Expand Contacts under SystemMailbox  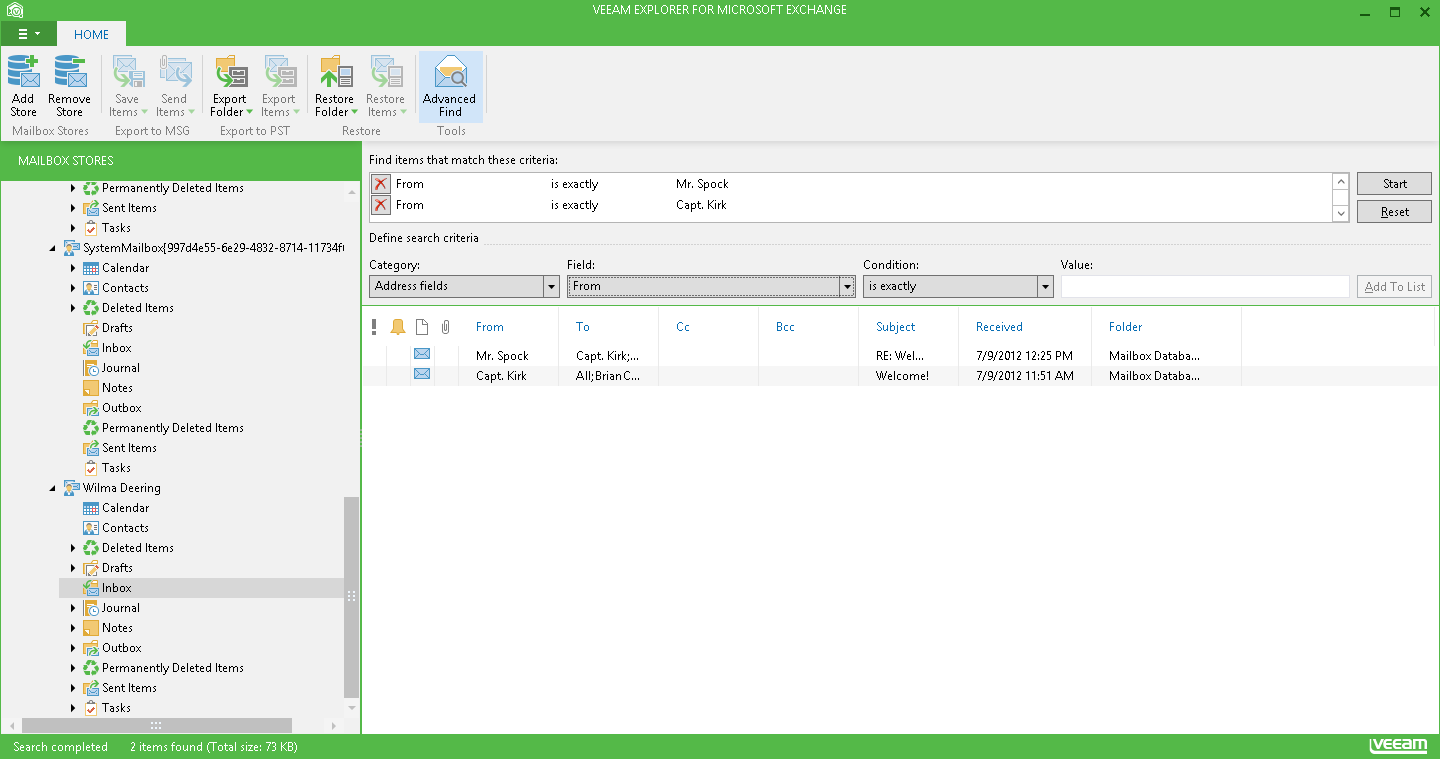tap(73, 288)
